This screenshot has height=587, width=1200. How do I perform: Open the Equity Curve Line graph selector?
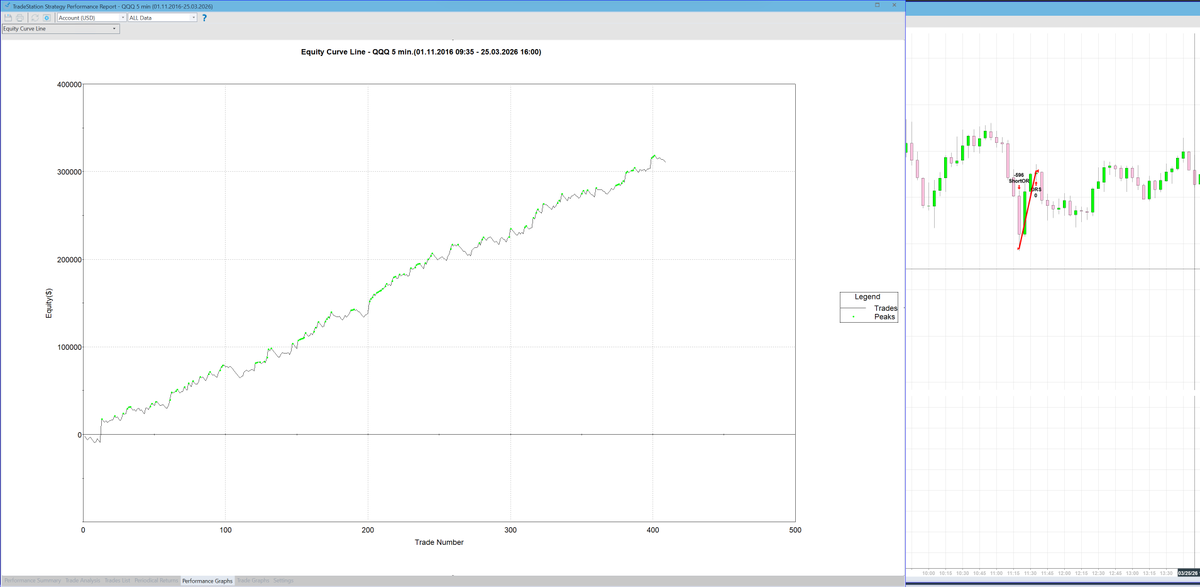(x=60, y=29)
